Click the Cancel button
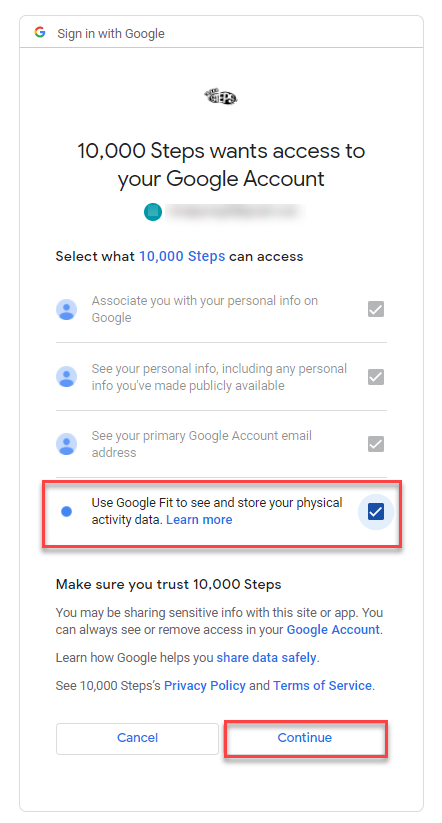This screenshot has height=823, width=442. [138, 738]
